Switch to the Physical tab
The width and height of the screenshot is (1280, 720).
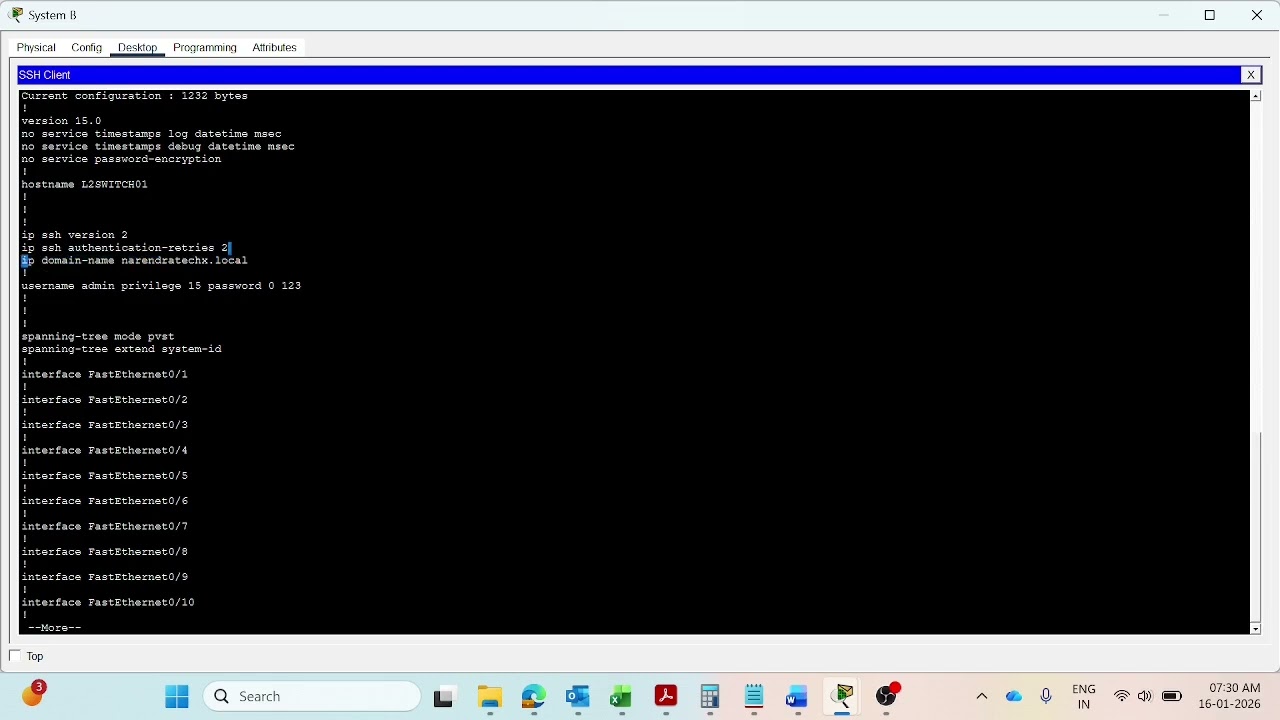[36, 47]
